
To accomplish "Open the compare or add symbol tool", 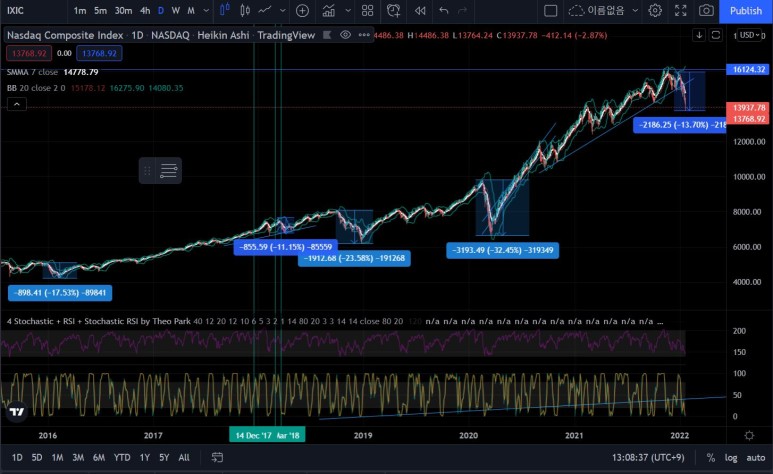I will pos(302,10).
